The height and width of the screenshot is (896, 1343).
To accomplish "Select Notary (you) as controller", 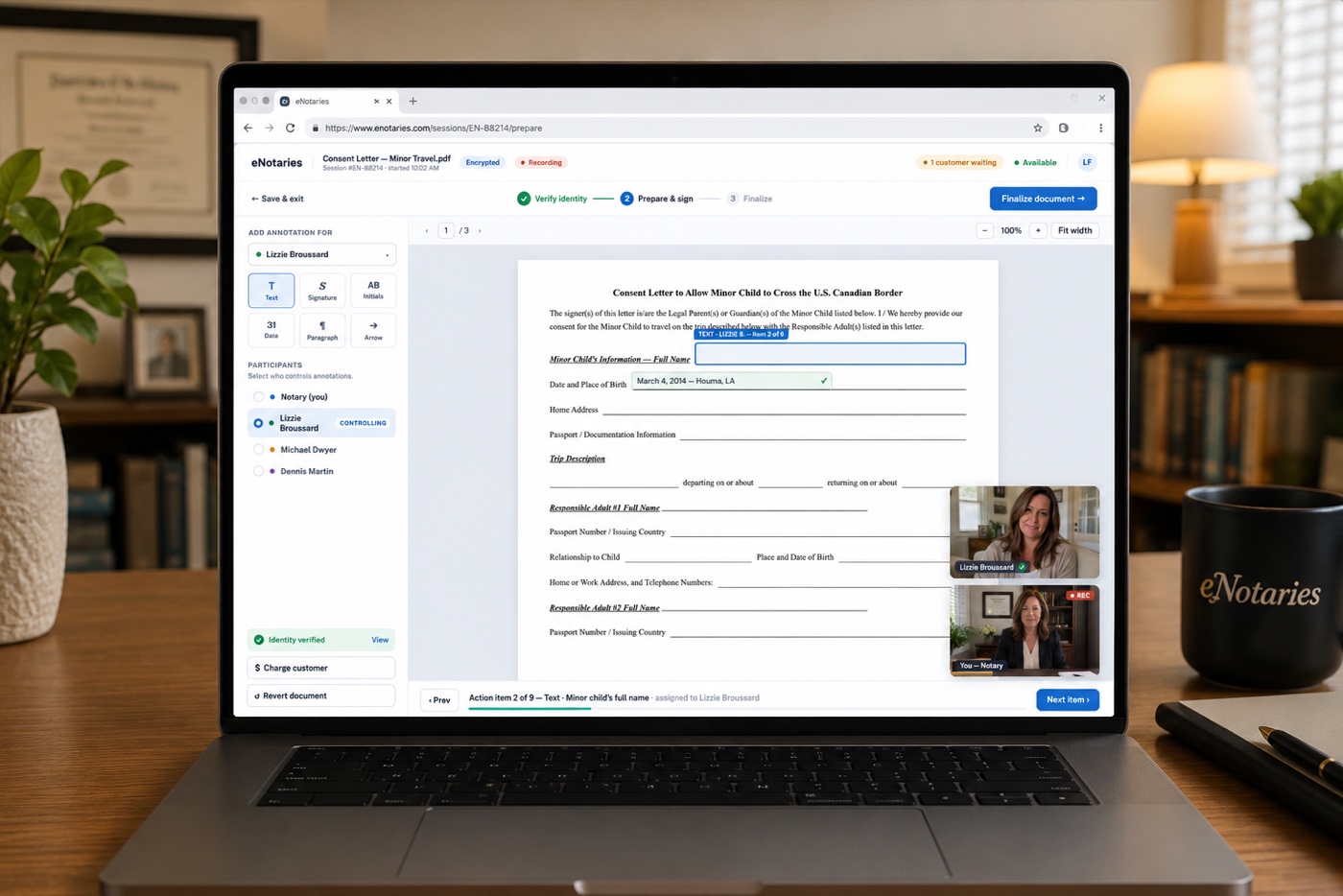I will pos(259,396).
